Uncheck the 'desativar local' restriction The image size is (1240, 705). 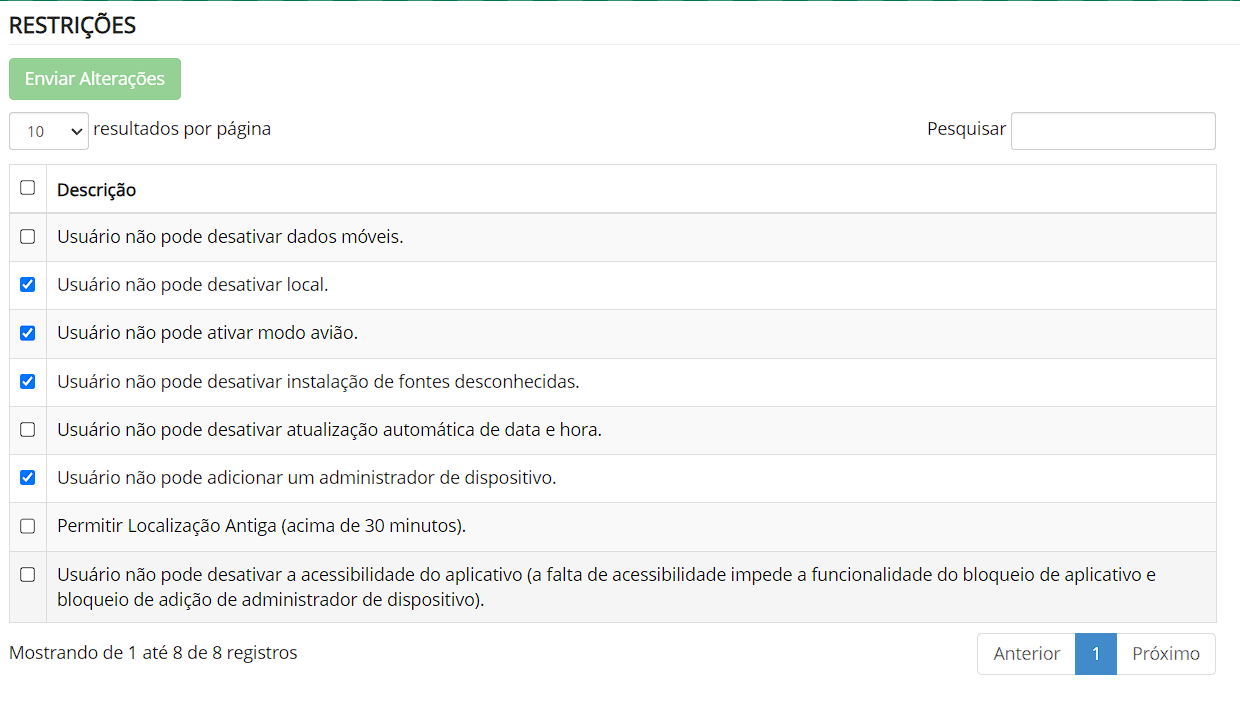[28, 285]
